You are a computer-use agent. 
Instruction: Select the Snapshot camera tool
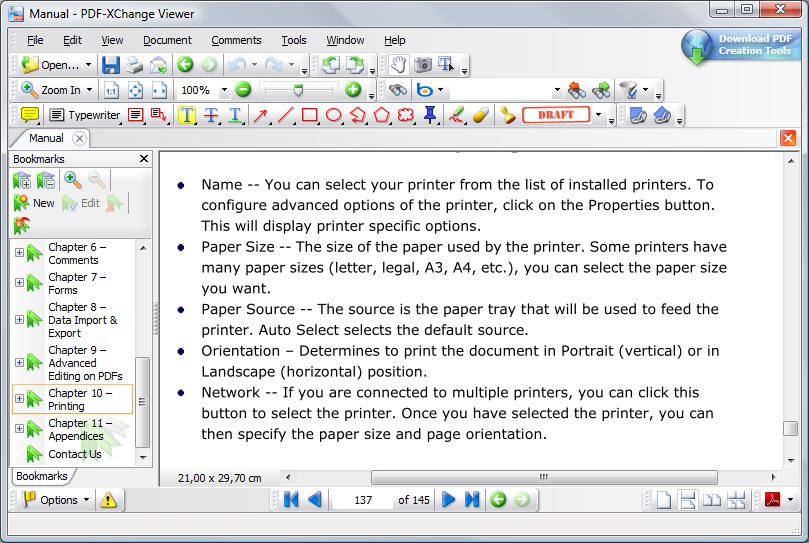click(423, 65)
